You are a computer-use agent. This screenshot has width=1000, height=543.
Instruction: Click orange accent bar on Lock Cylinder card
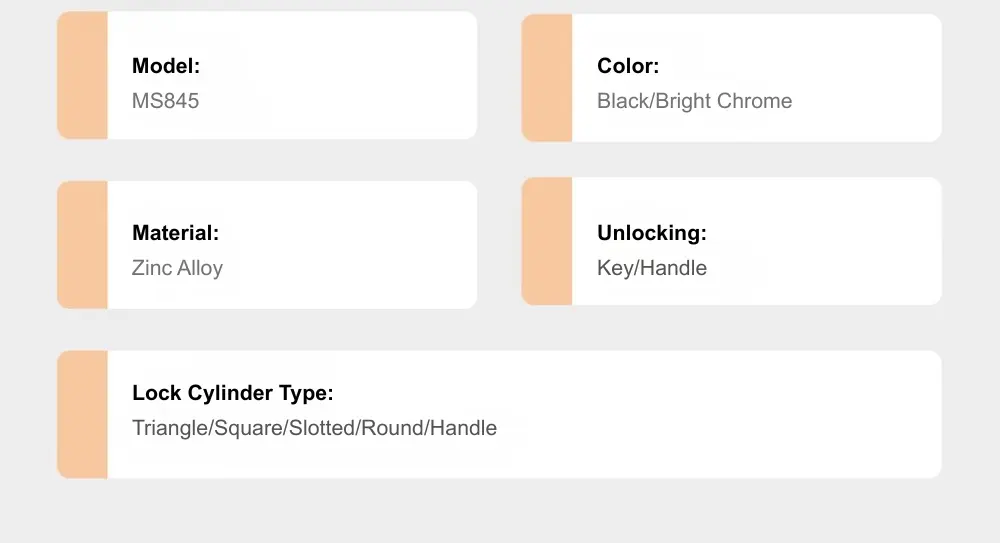82,414
